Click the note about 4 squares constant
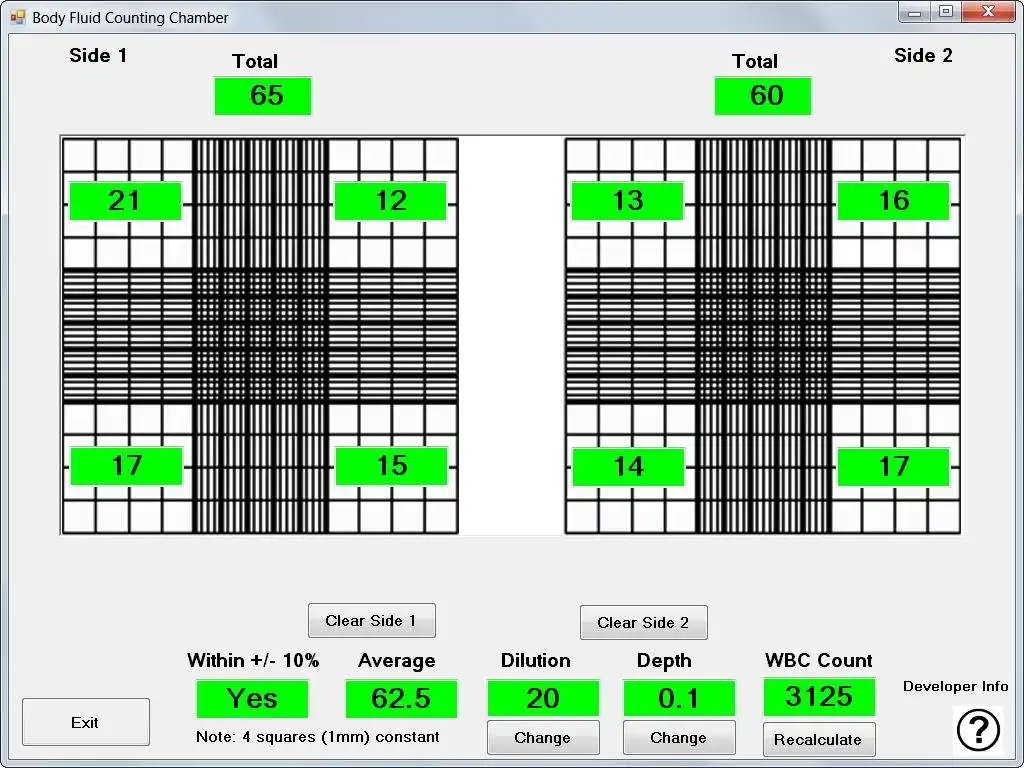This screenshot has height=768, width=1024. [x=317, y=737]
